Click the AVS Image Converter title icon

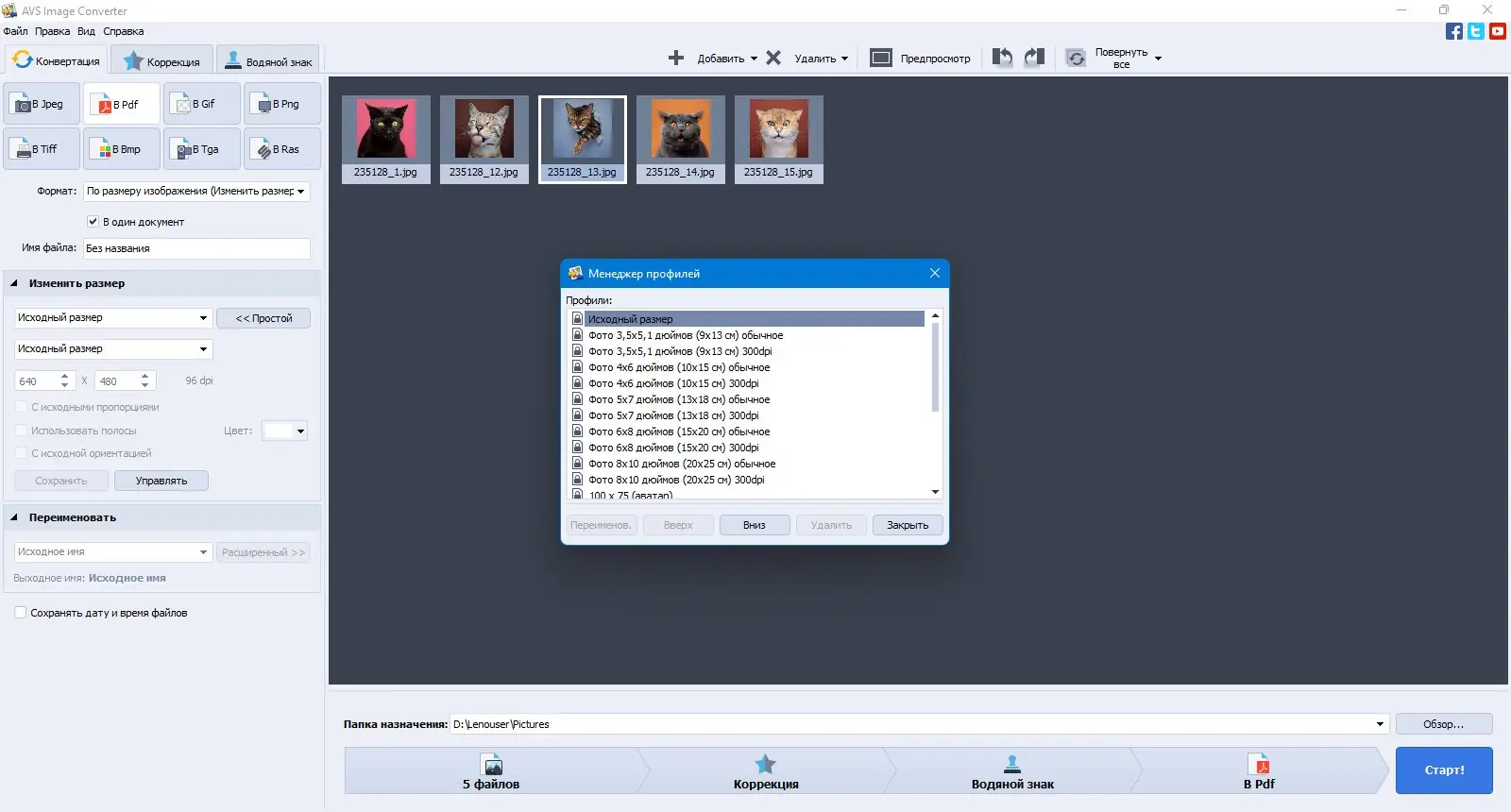point(9,10)
